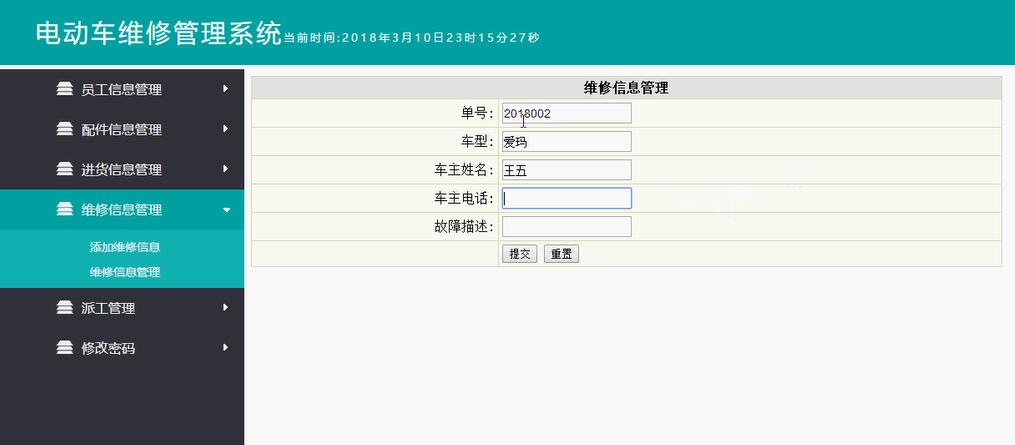
Task: Select the 维修信息管理 top-level sidebar menu
Action: point(122,209)
